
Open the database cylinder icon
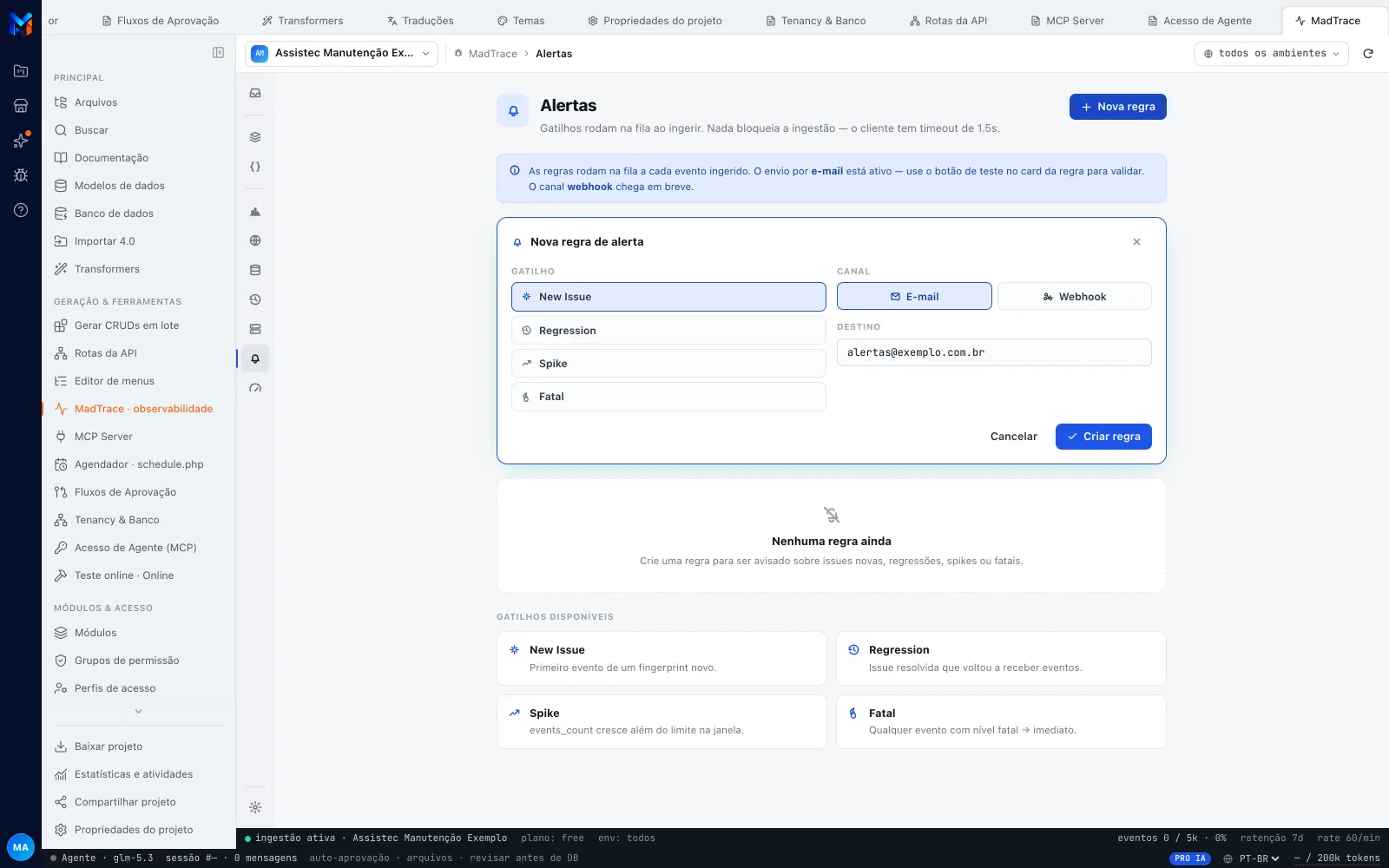click(255, 270)
